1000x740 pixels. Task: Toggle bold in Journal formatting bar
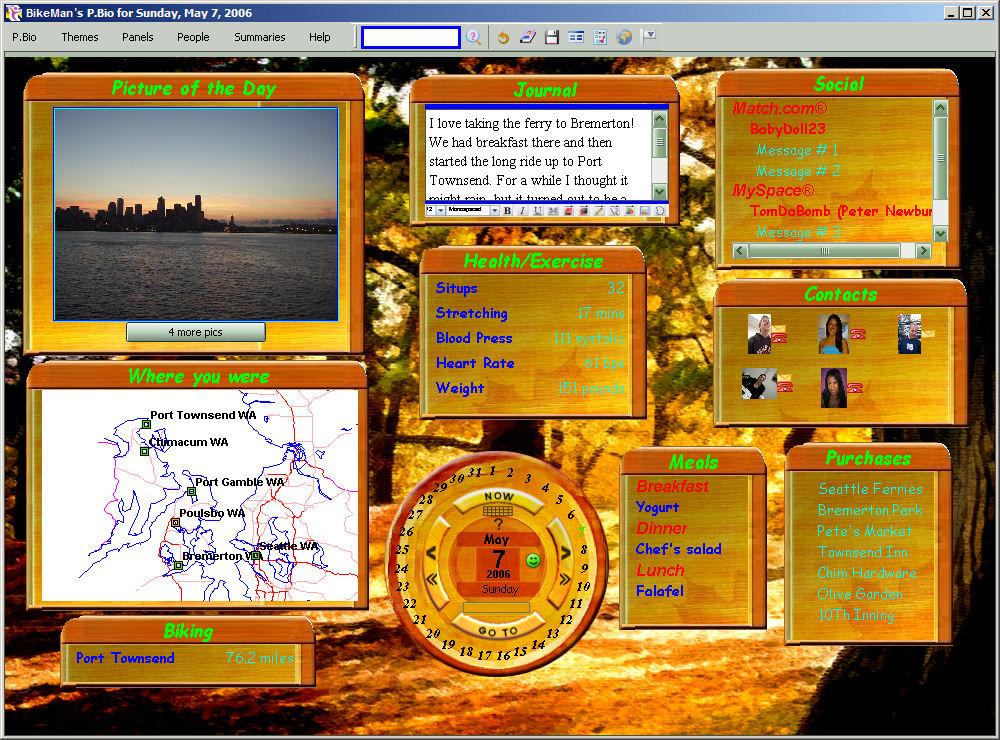click(507, 211)
